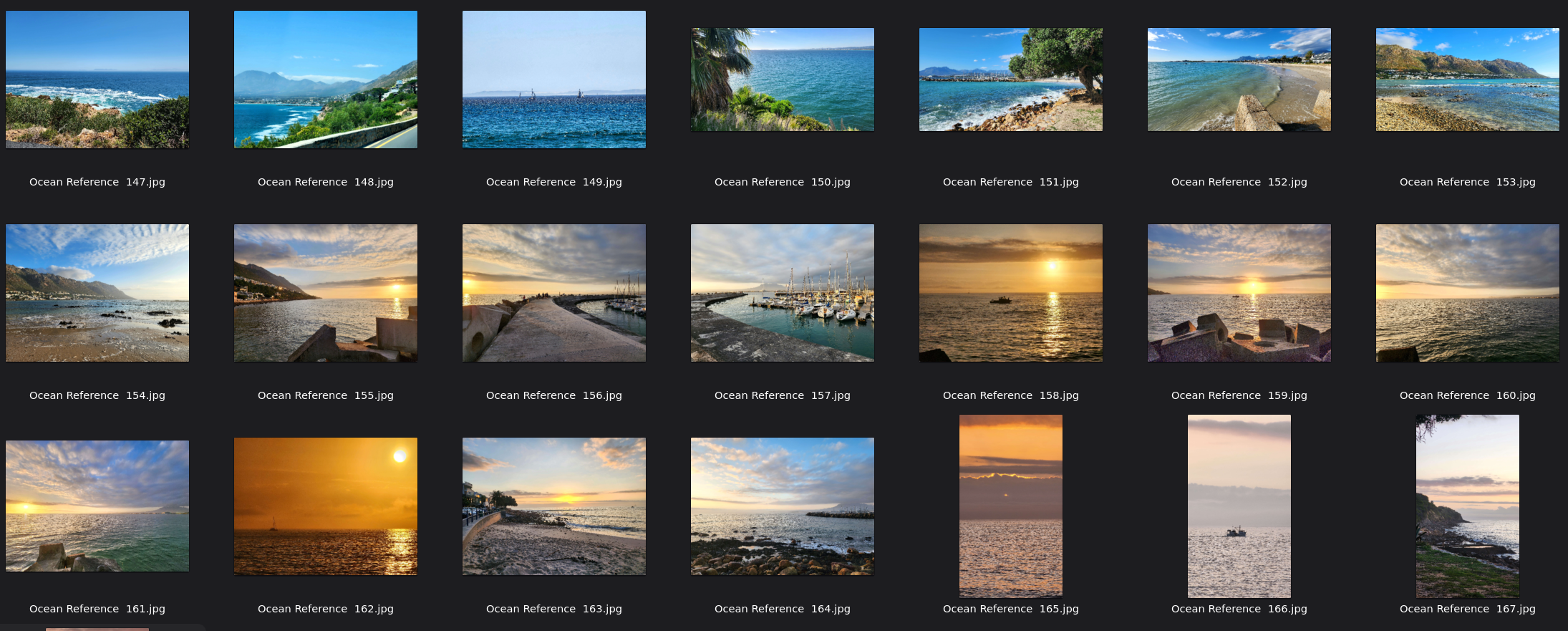Select the golden sunset photo 158.jpg

pos(1011,293)
